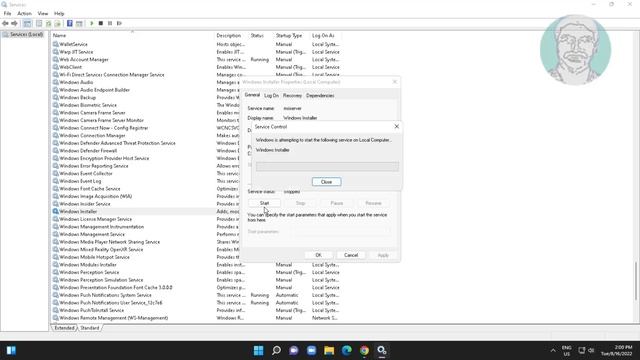Select the Windows Font Cache Service row

tap(89, 189)
